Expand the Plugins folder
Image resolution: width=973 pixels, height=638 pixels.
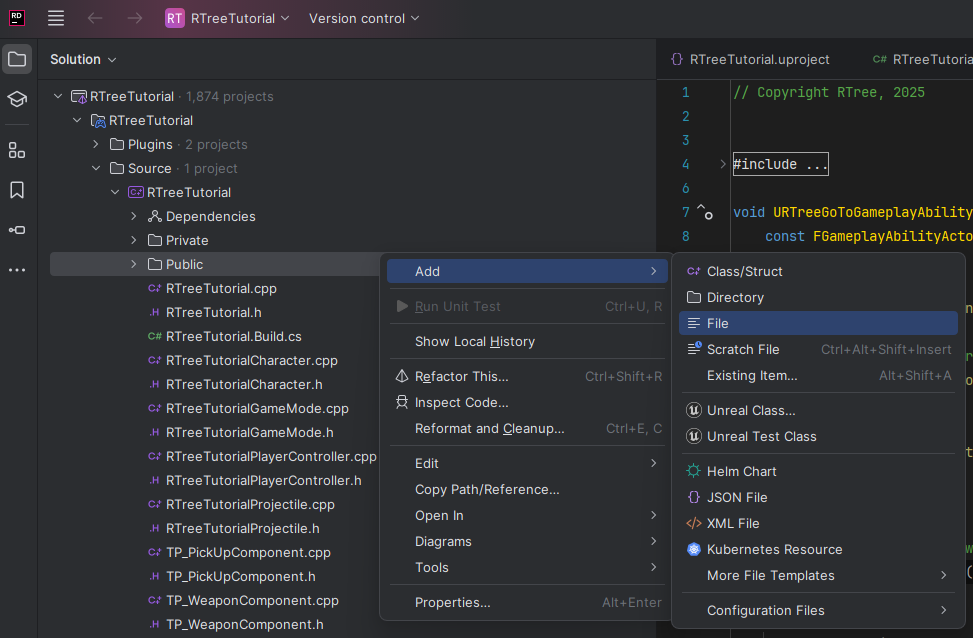[x=96, y=144]
